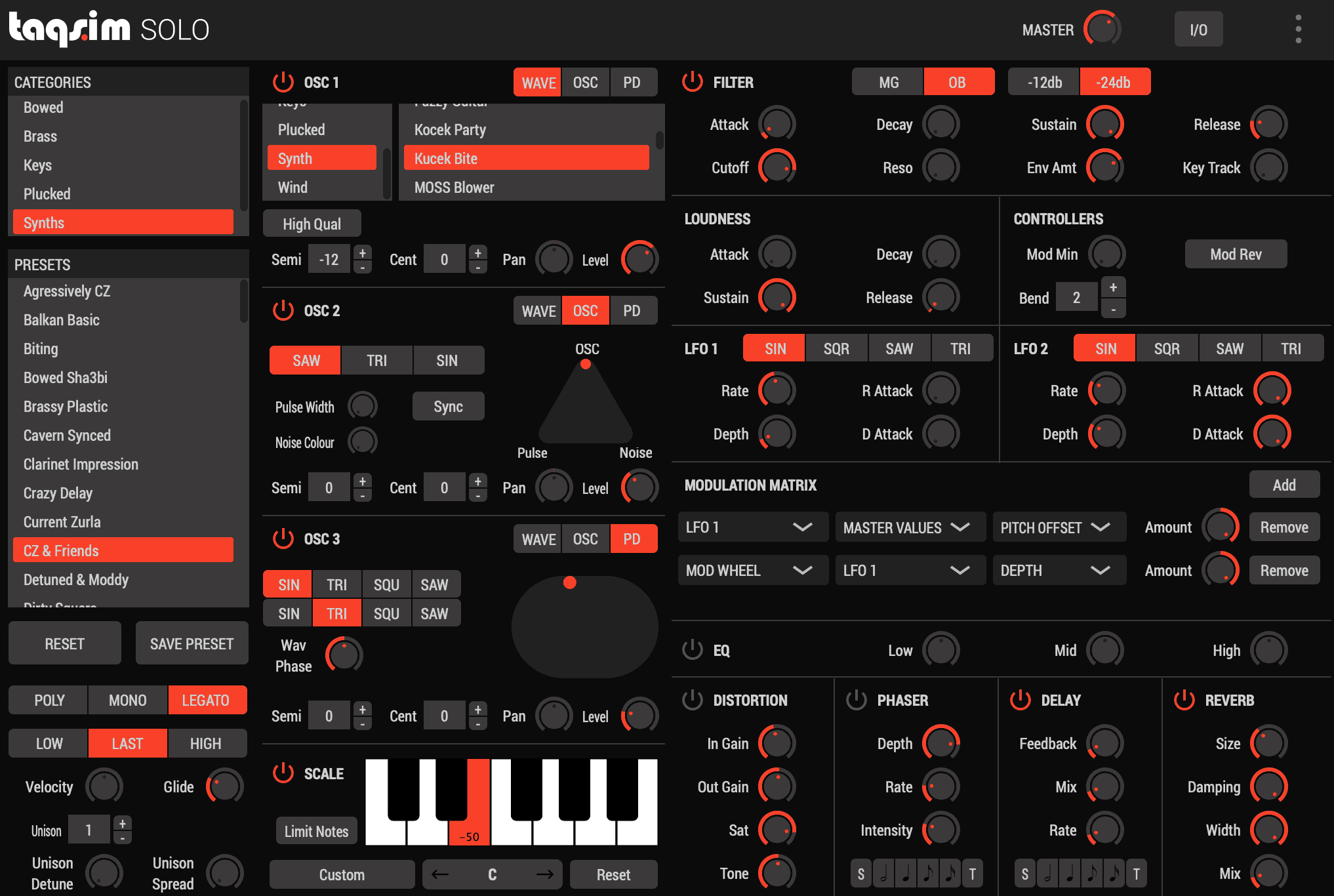Open the three-dot options menu
Image resolution: width=1334 pixels, height=896 pixels.
(x=1298, y=30)
